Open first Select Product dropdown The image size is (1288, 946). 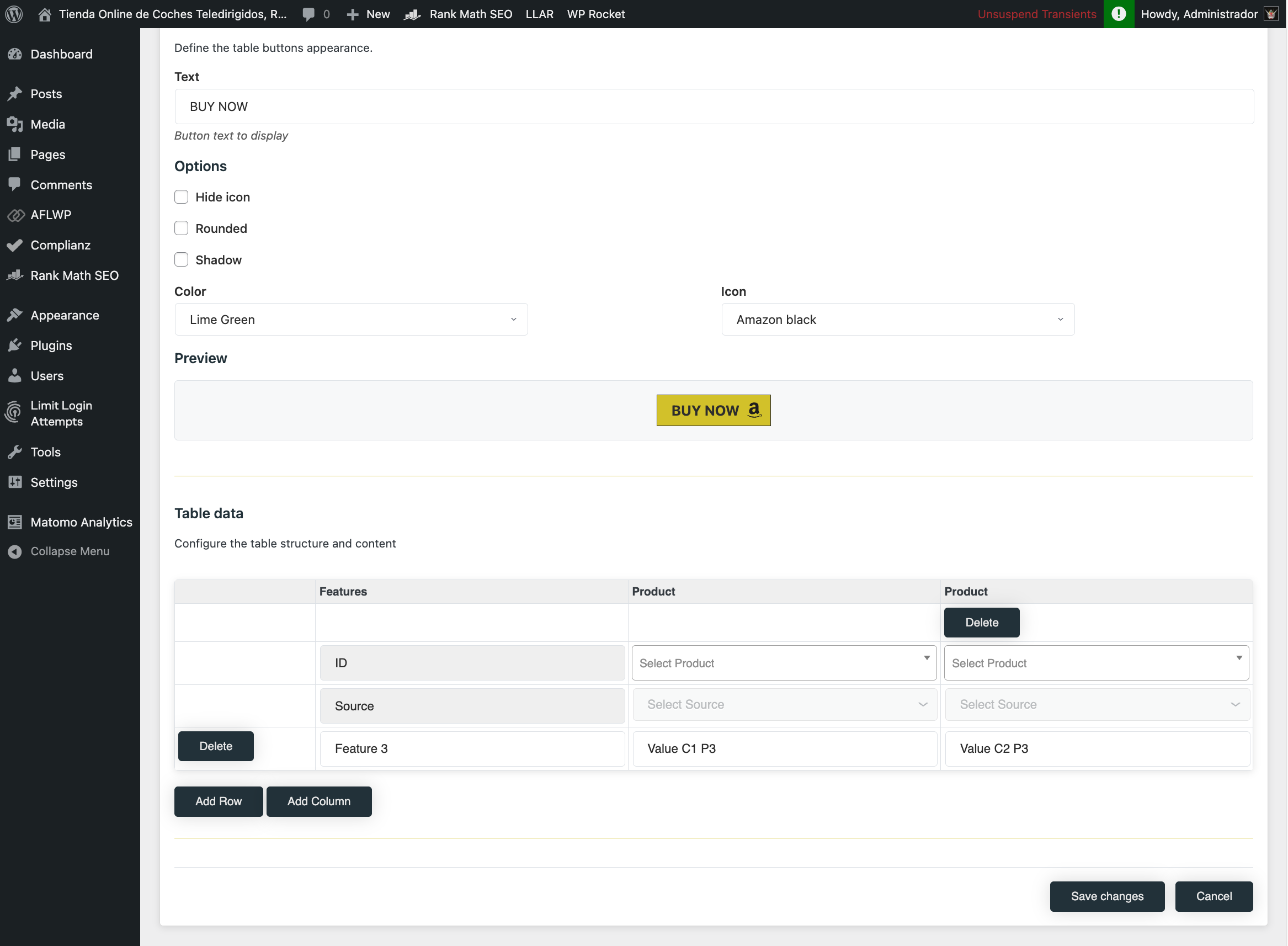783,663
